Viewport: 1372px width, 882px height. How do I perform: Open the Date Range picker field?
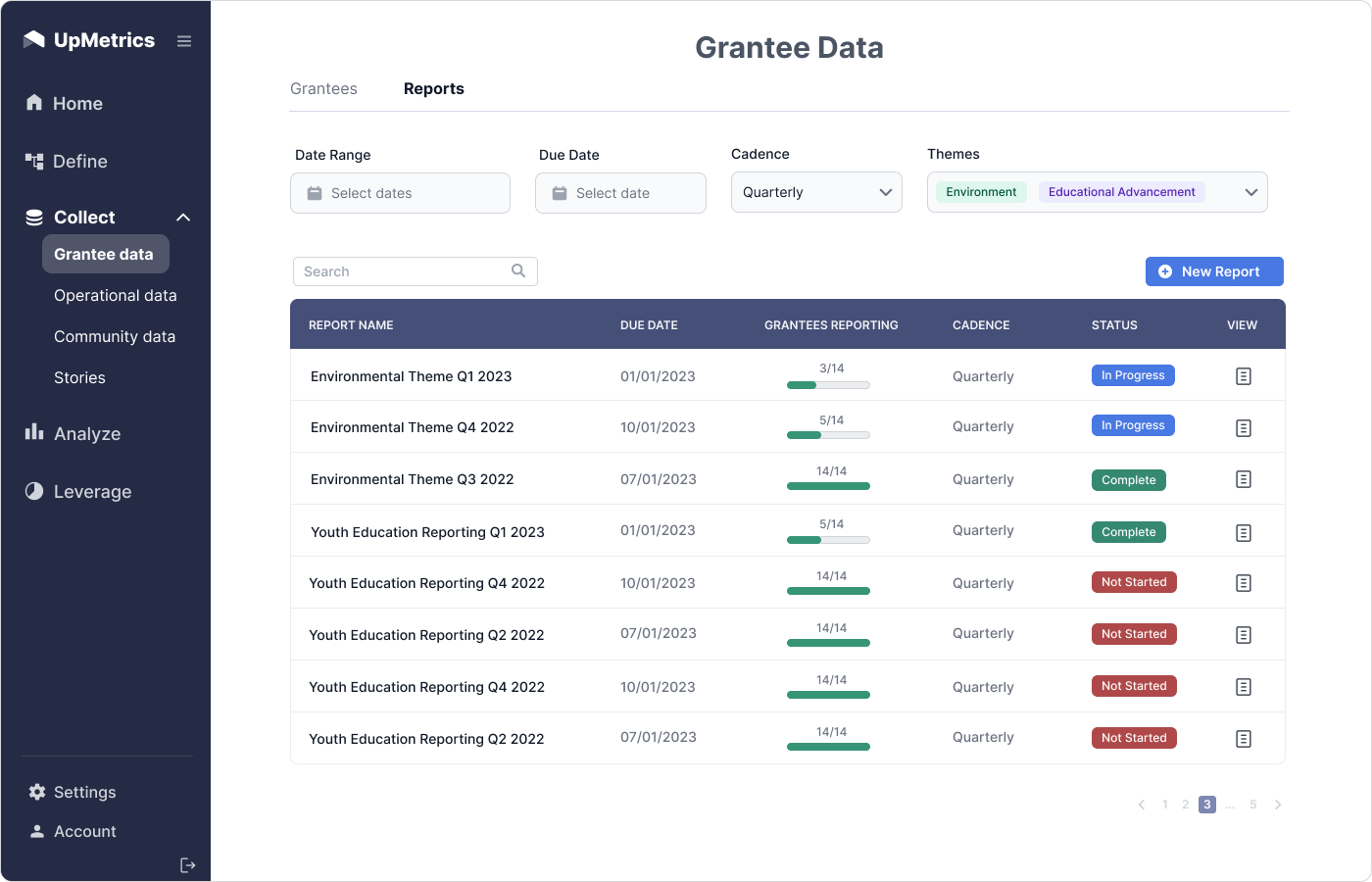400,193
